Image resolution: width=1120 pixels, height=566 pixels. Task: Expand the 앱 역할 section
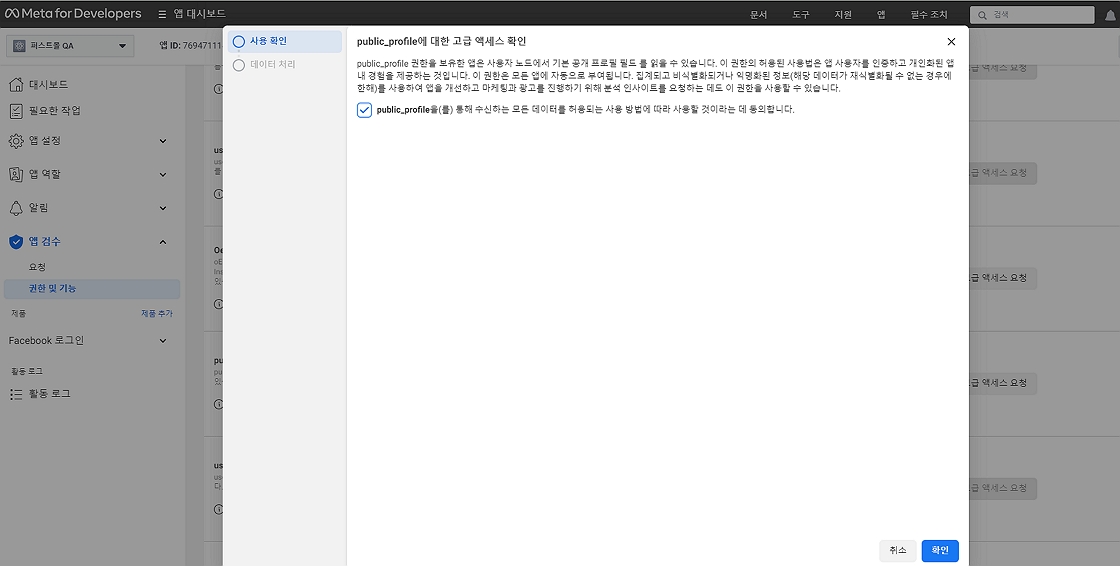[x=163, y=174]
